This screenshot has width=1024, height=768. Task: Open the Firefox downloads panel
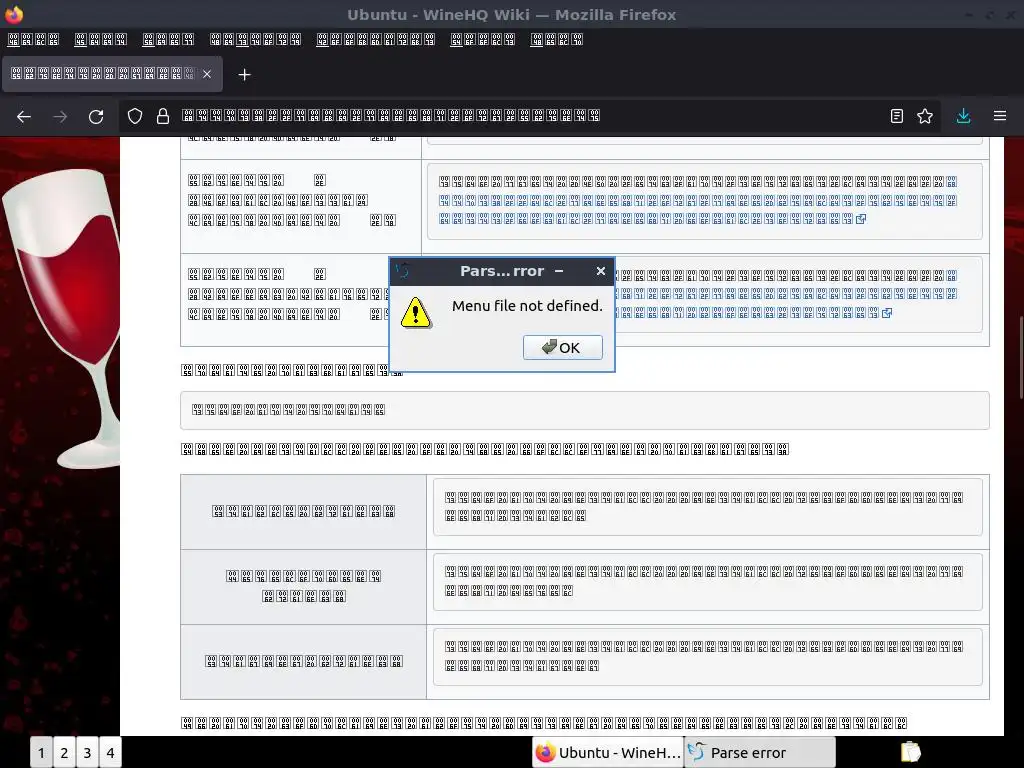coord(963,116)
